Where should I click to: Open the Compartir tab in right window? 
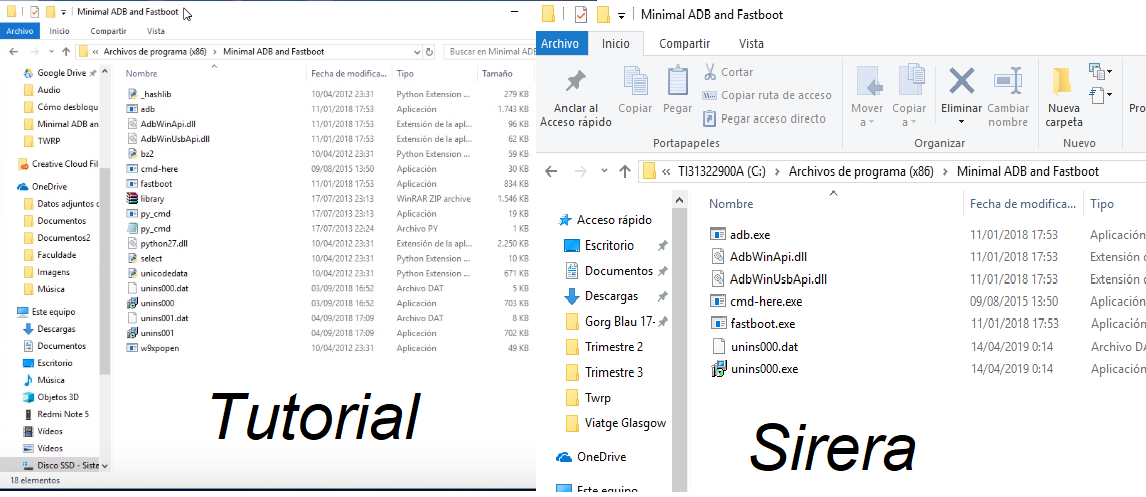(684, 43)
